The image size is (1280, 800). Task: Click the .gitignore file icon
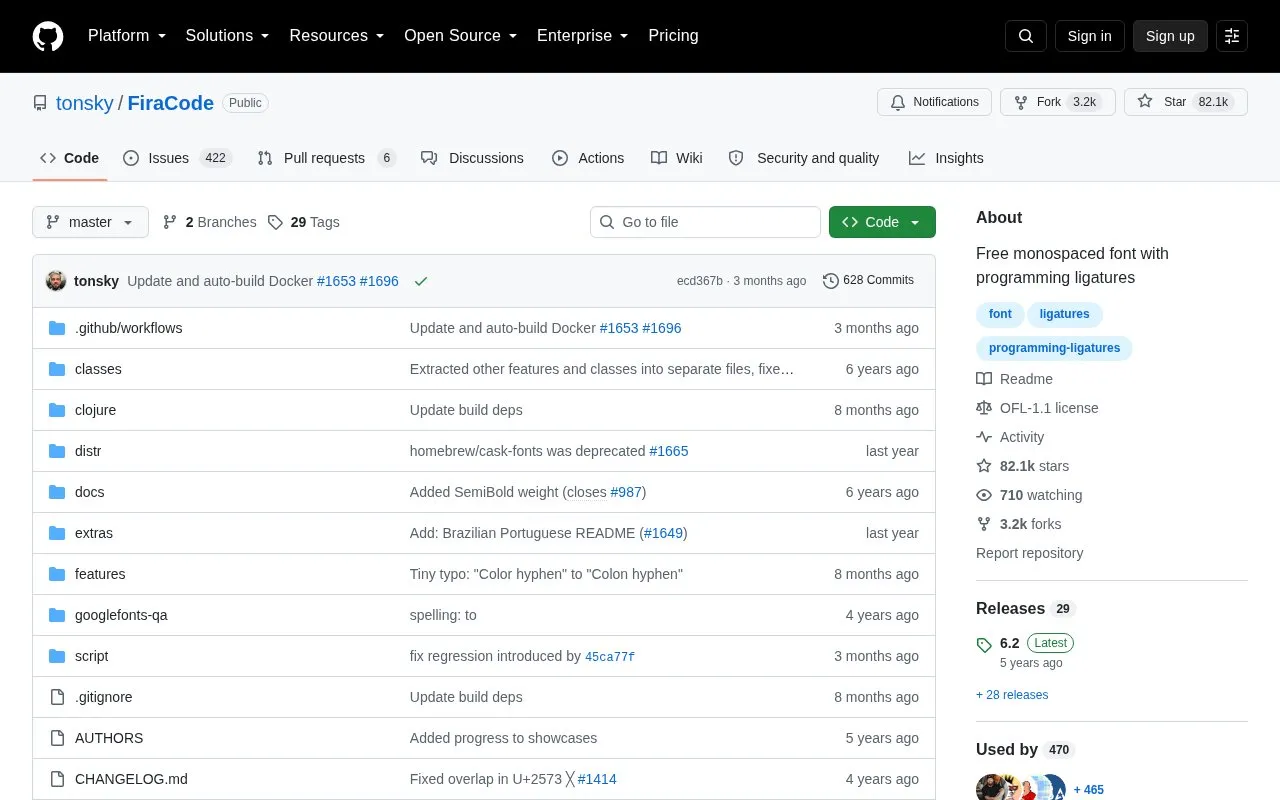click(x=57, y=697)
